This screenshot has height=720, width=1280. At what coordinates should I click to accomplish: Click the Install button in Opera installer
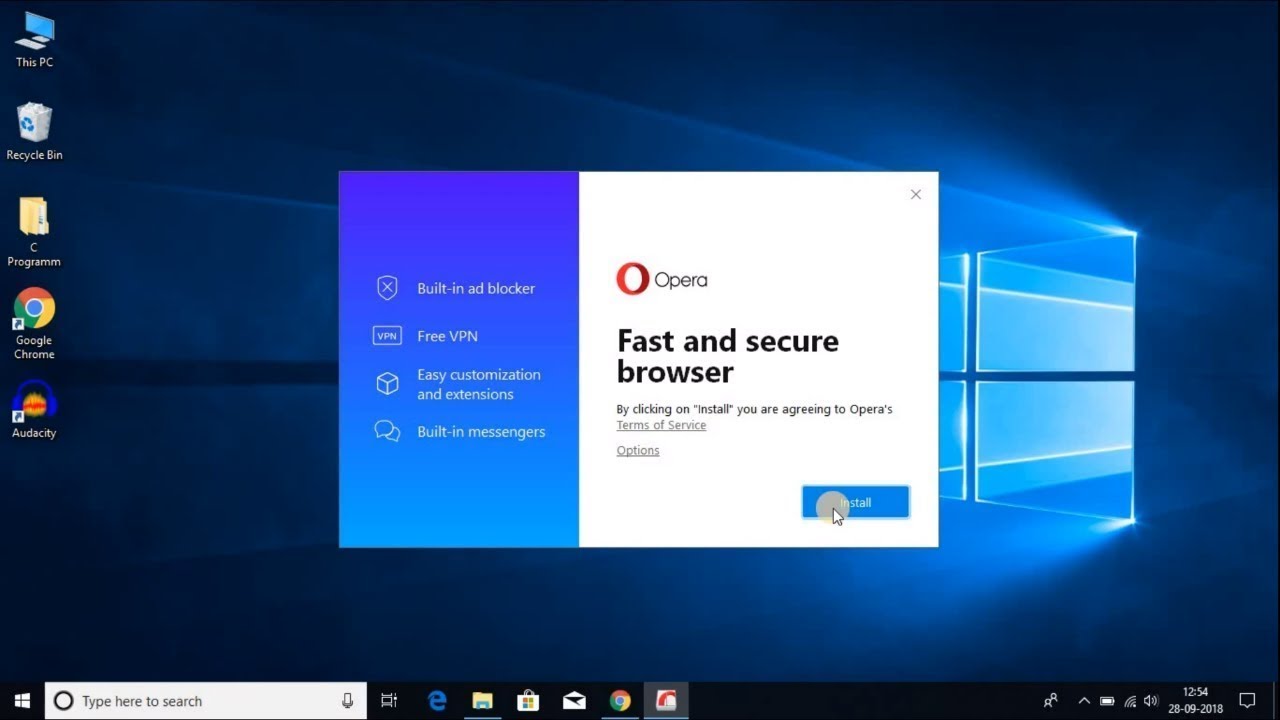click(855, 502)
